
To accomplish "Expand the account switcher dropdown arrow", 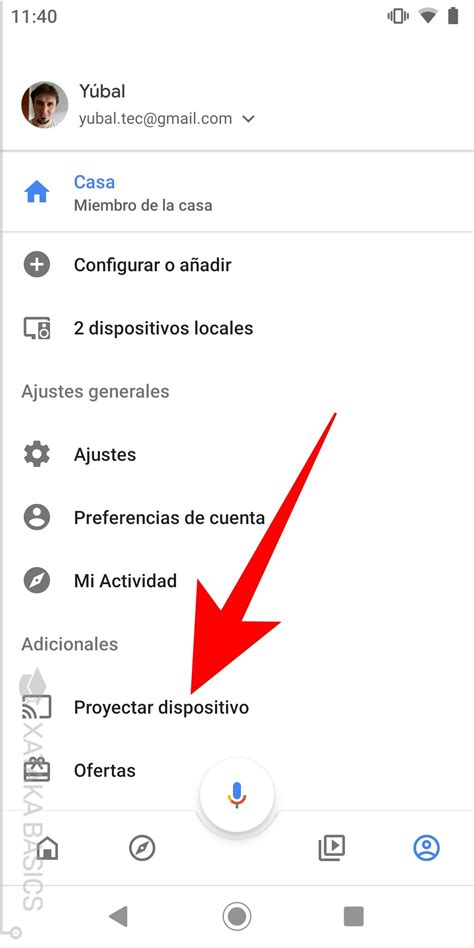I will 247,119.
